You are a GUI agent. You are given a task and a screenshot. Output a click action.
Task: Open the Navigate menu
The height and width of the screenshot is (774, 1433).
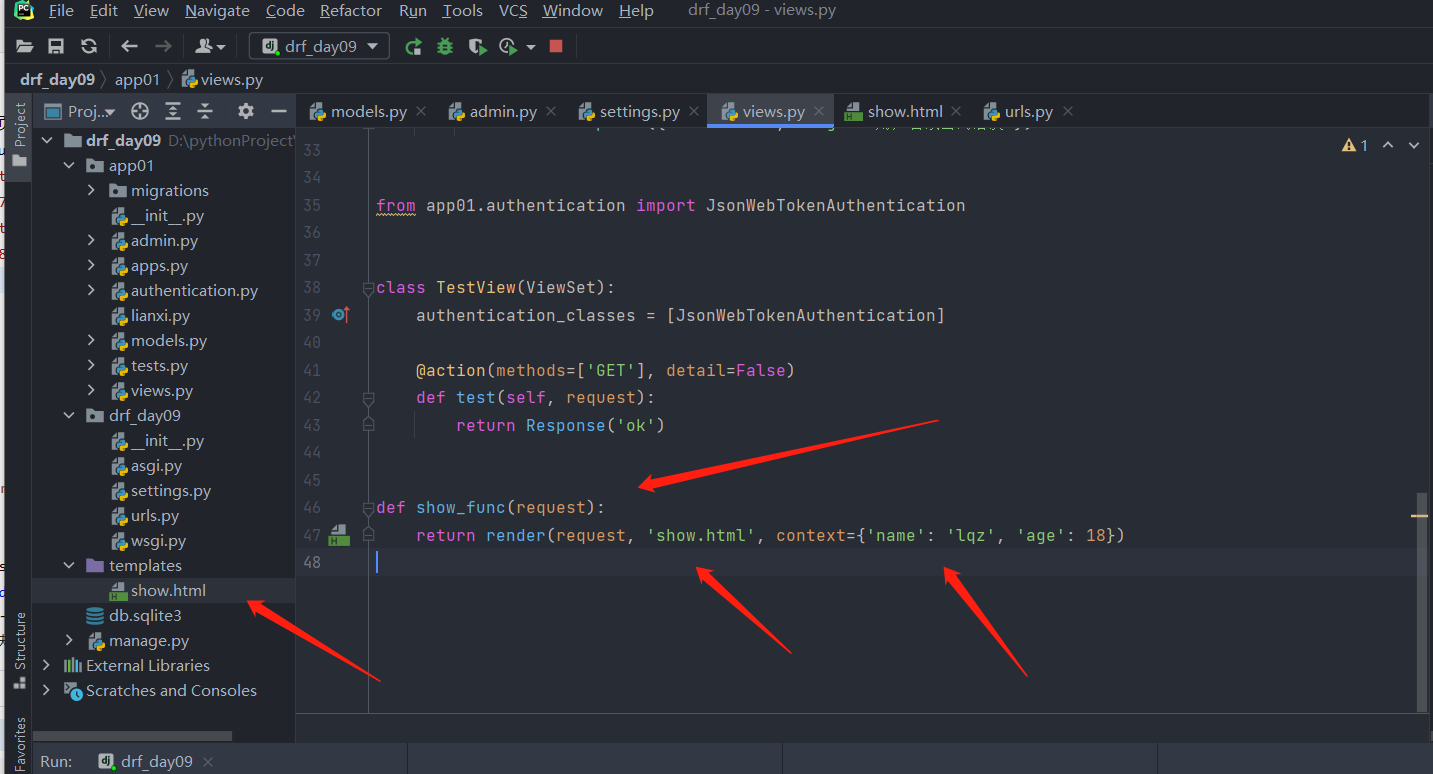click(x=217, y=11)
